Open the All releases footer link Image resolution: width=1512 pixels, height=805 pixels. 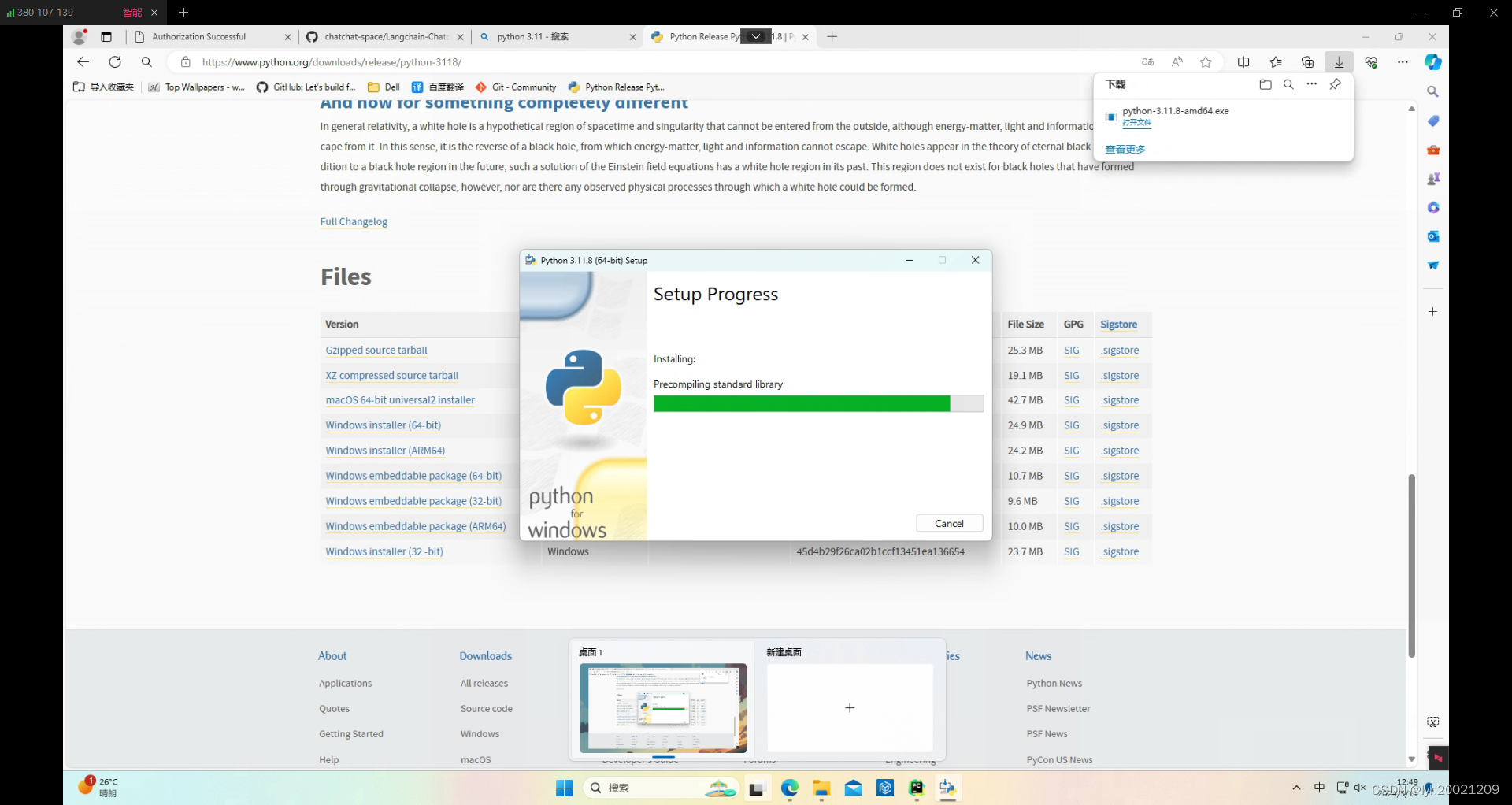click(x=484, y=684)
